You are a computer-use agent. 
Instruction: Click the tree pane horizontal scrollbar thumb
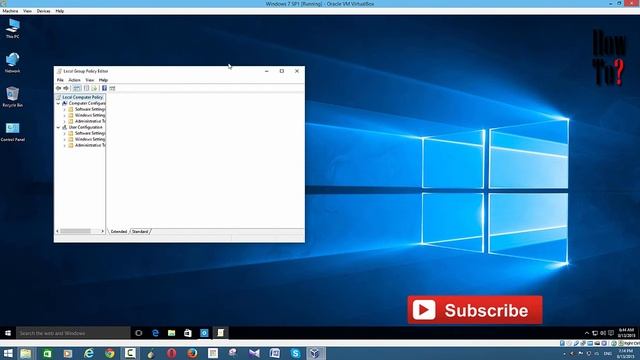click(x=76, y=231)
